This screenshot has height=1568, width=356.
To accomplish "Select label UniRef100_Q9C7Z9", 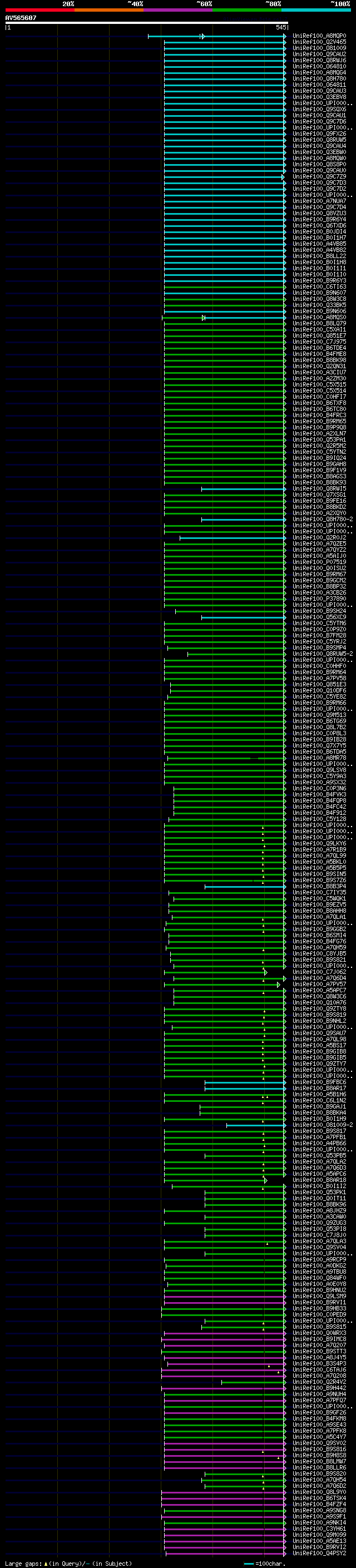I will 319,176.
